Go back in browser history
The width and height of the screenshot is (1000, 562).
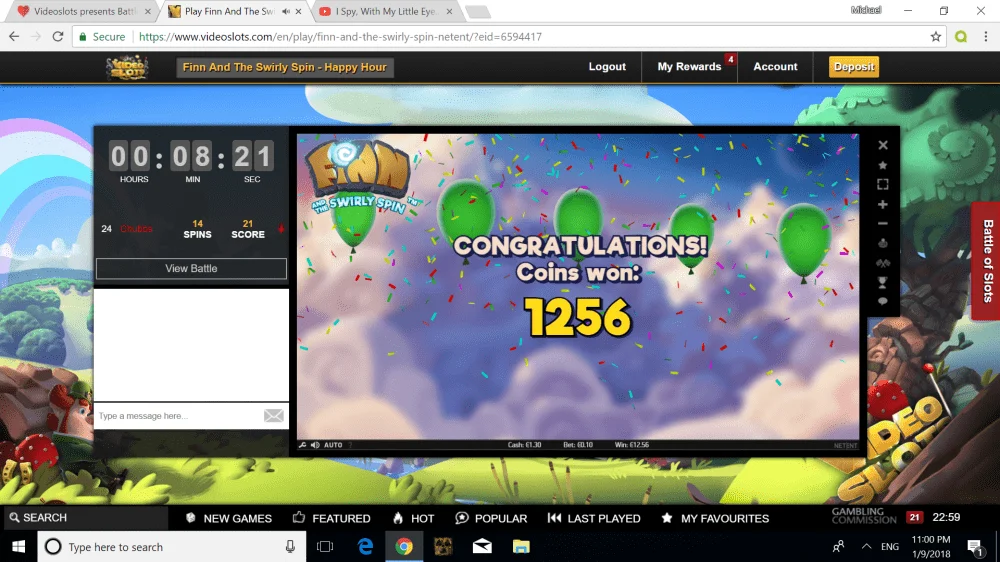[x=14, y=37]
